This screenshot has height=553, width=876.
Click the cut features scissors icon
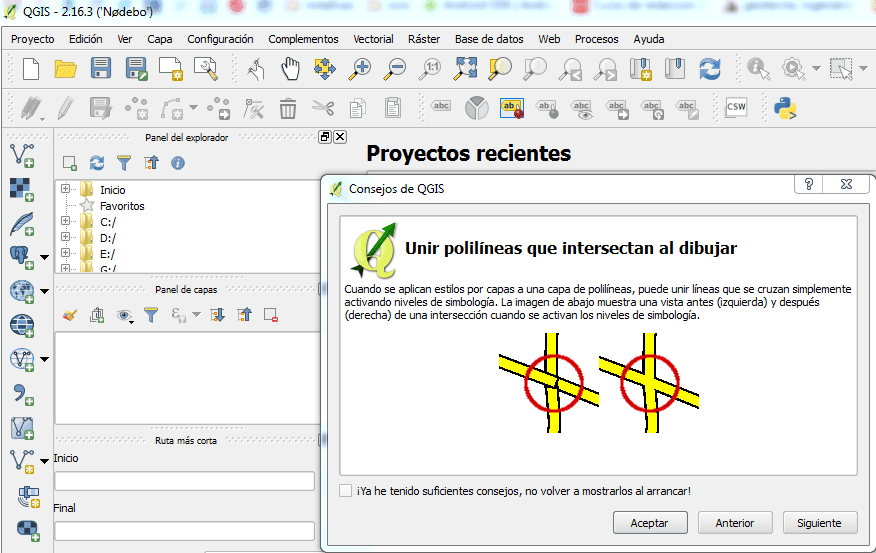click(323, 107)
